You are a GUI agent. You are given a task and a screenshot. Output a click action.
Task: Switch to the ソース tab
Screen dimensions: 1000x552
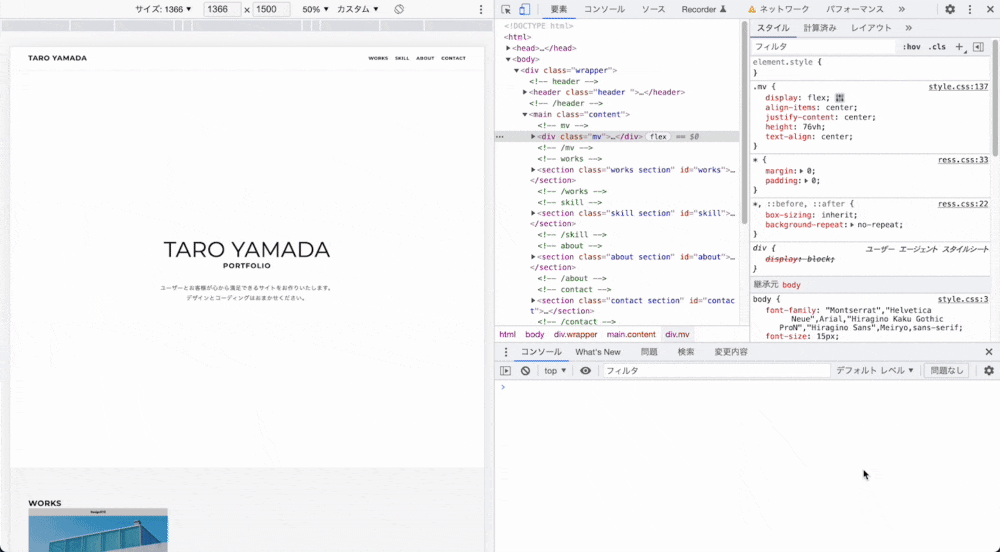pos(653,10)
